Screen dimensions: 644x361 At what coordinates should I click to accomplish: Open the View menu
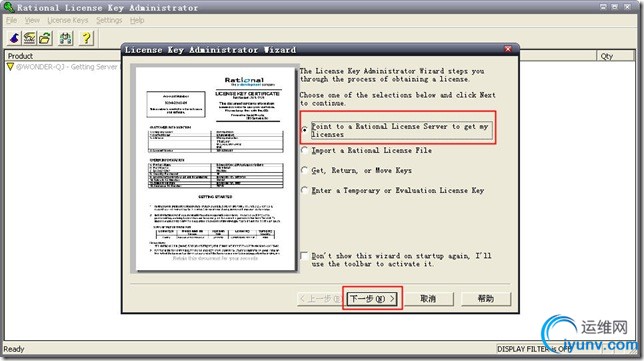32,20
